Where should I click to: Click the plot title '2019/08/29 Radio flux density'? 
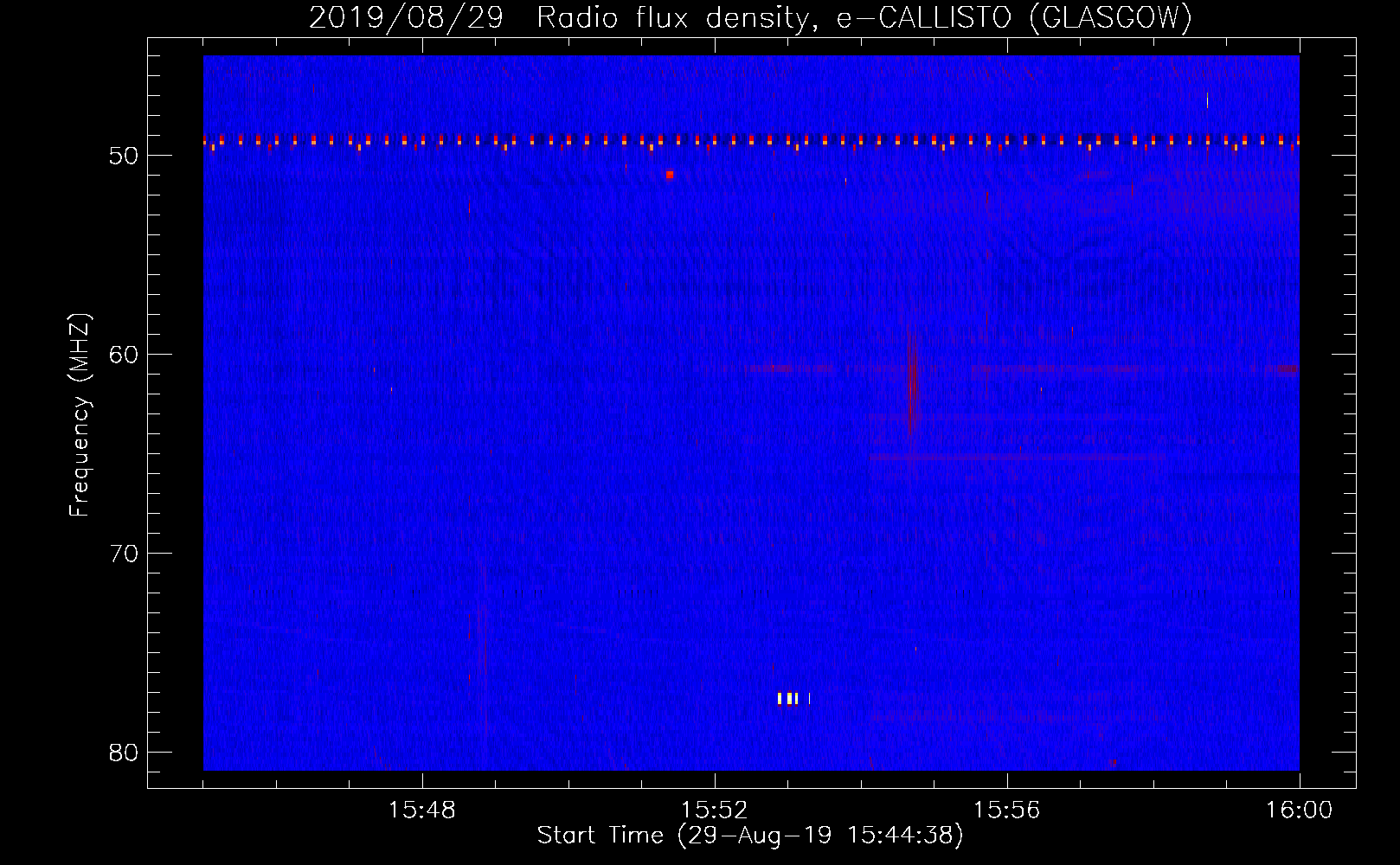pos(750,16)
